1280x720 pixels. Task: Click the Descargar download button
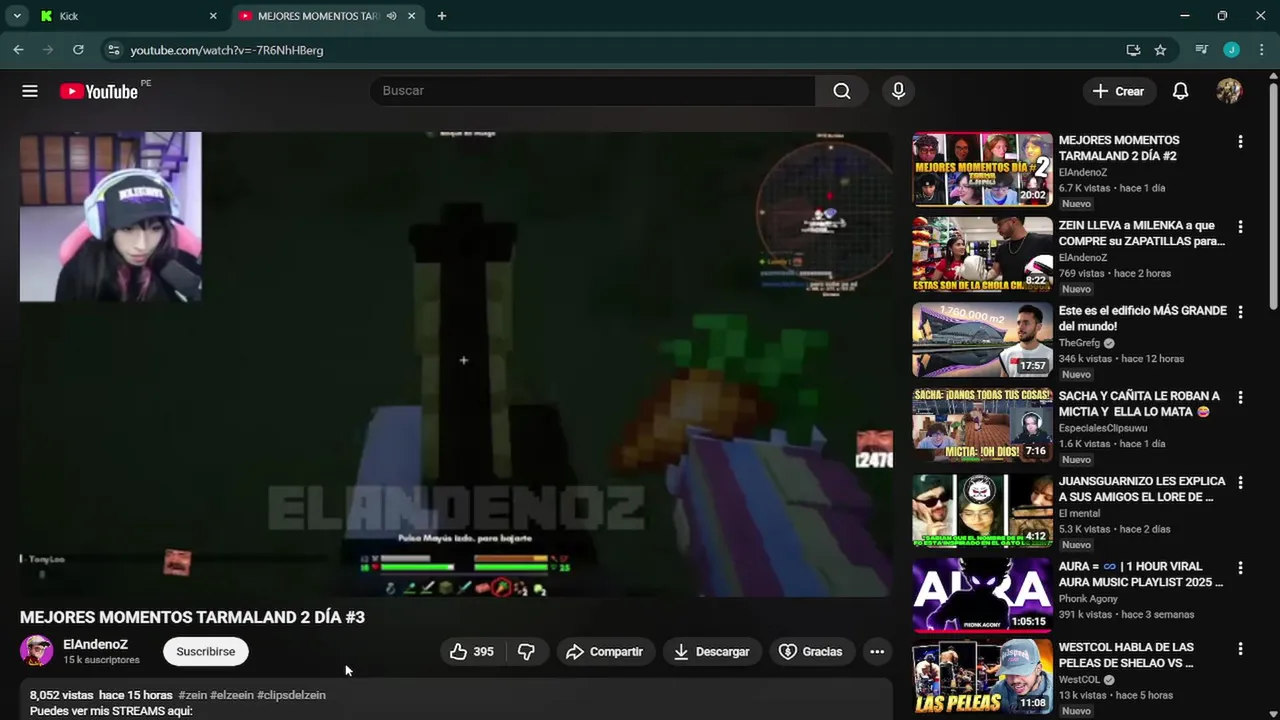tap(711, 651)
